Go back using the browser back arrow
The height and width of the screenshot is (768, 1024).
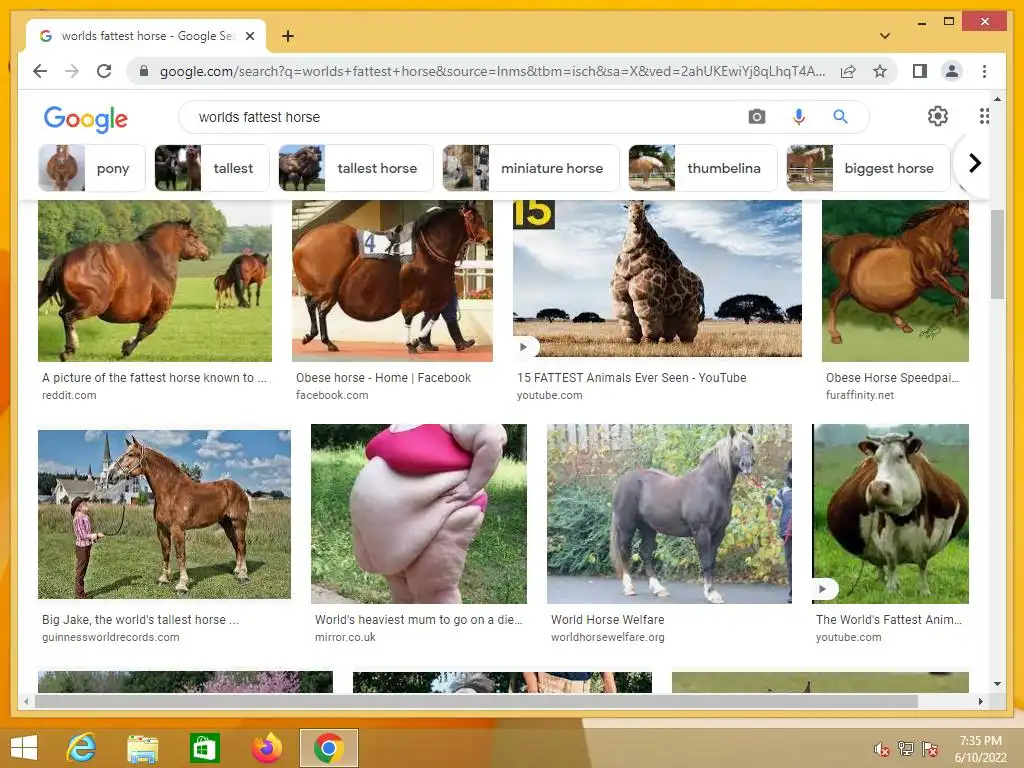40,71
